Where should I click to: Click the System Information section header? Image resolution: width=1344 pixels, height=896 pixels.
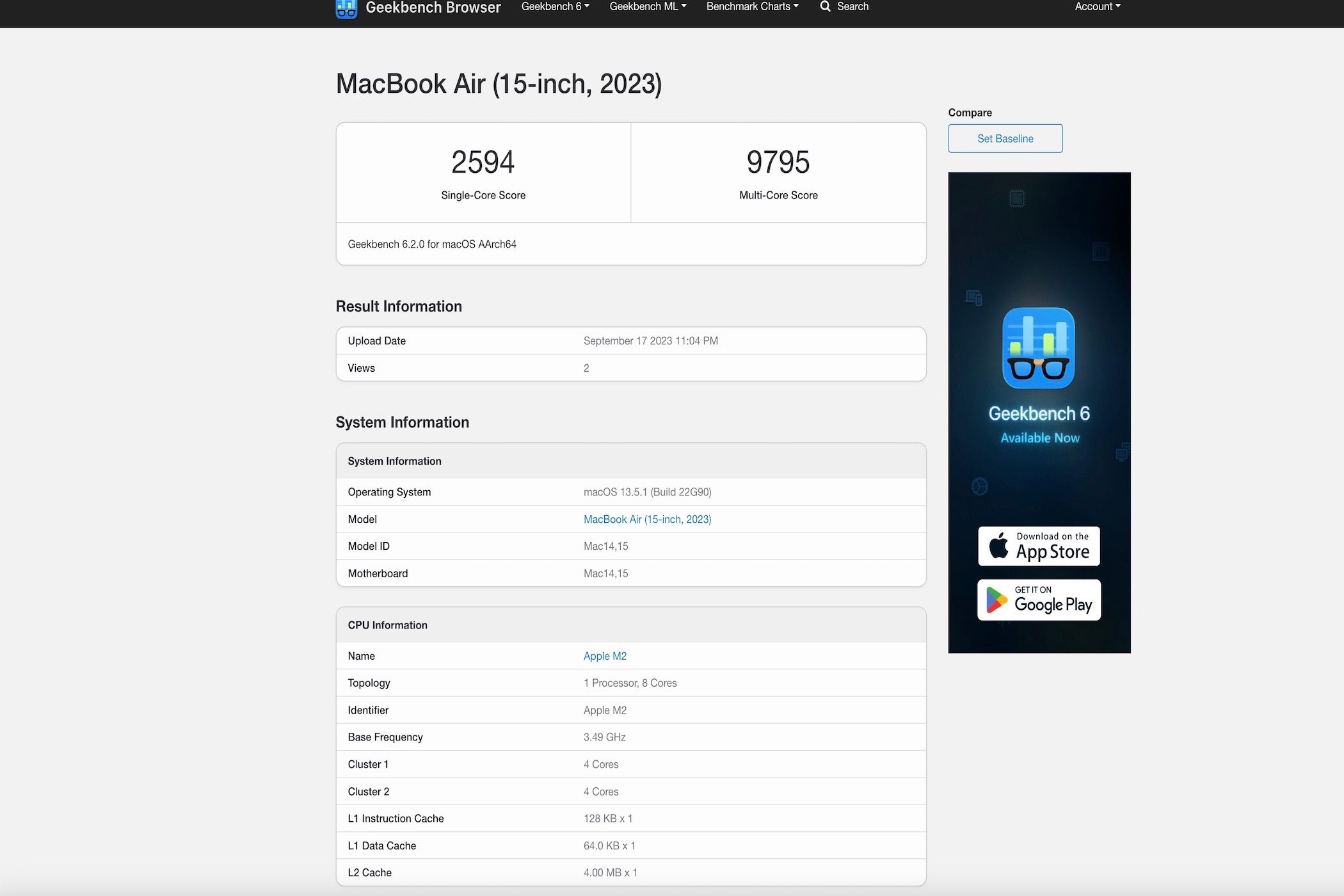[630, 461]
